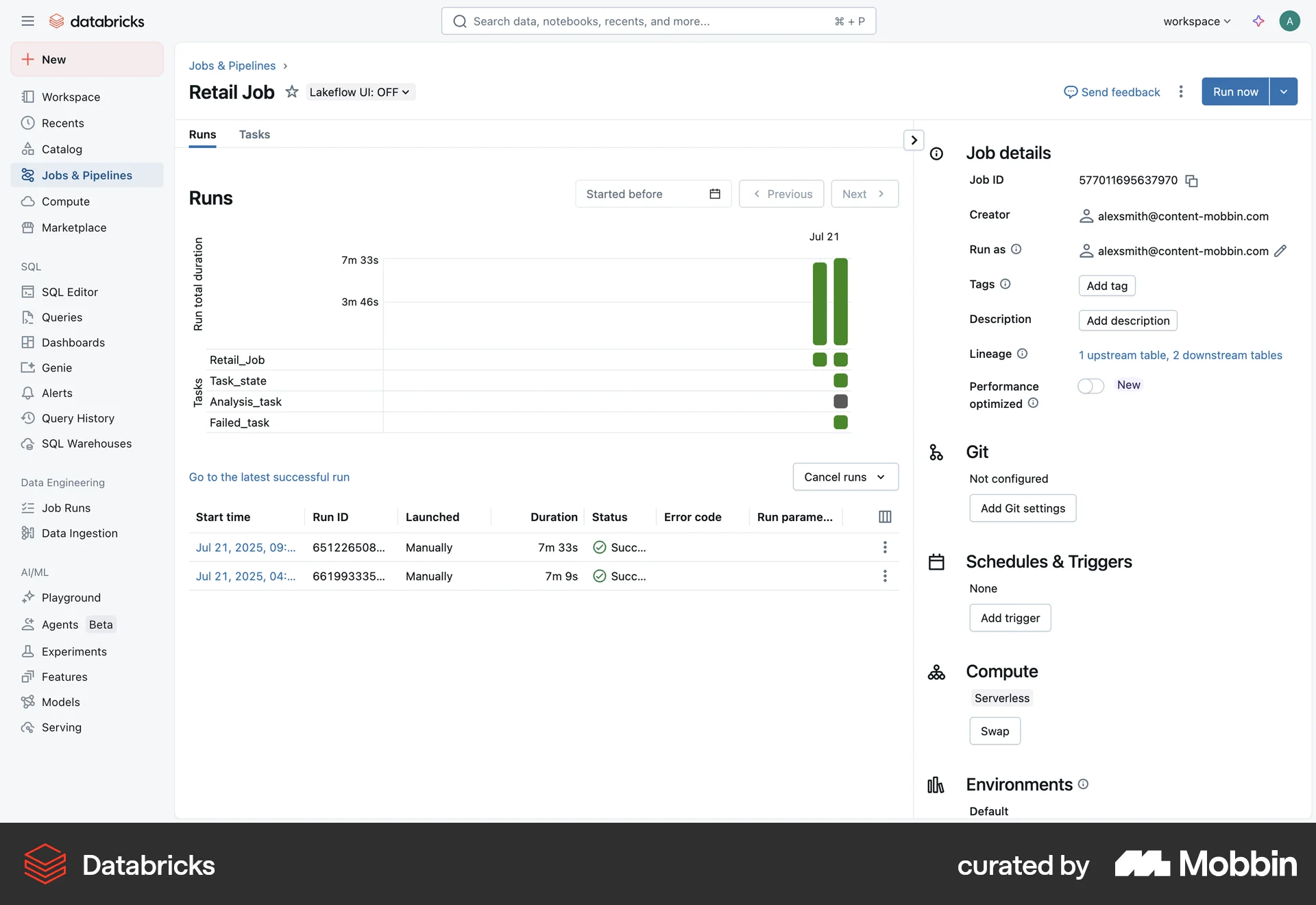Enable the Performance optimized toggle
Viewport: 1316px width, 905px height.
(1090, 386)
